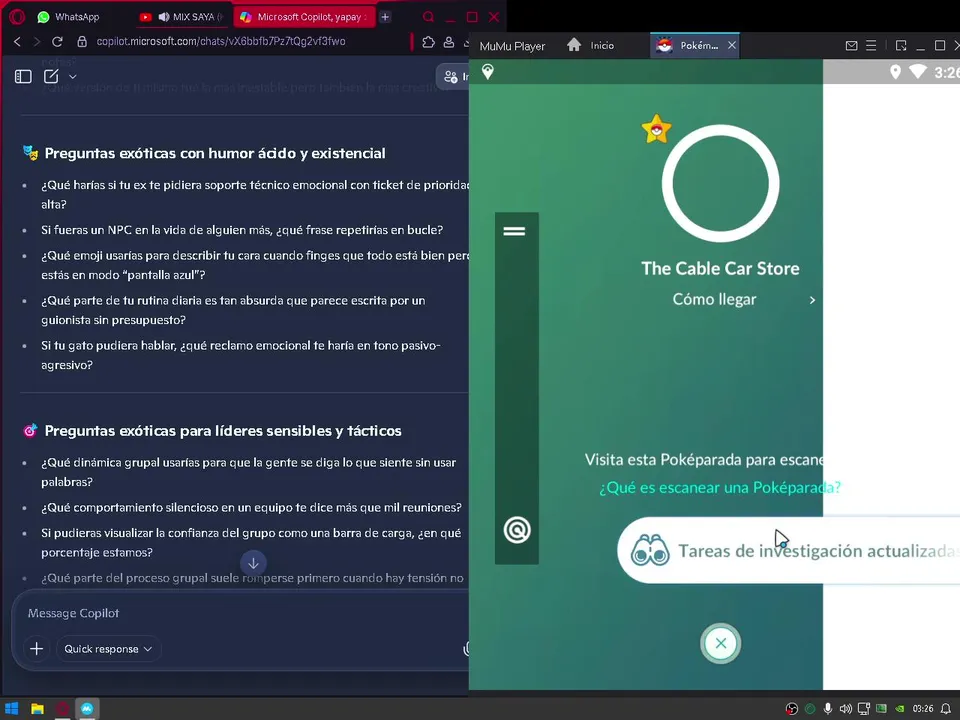Open Windows notifications bell
This screenshot has width=960, height=720.
point(946,709)
